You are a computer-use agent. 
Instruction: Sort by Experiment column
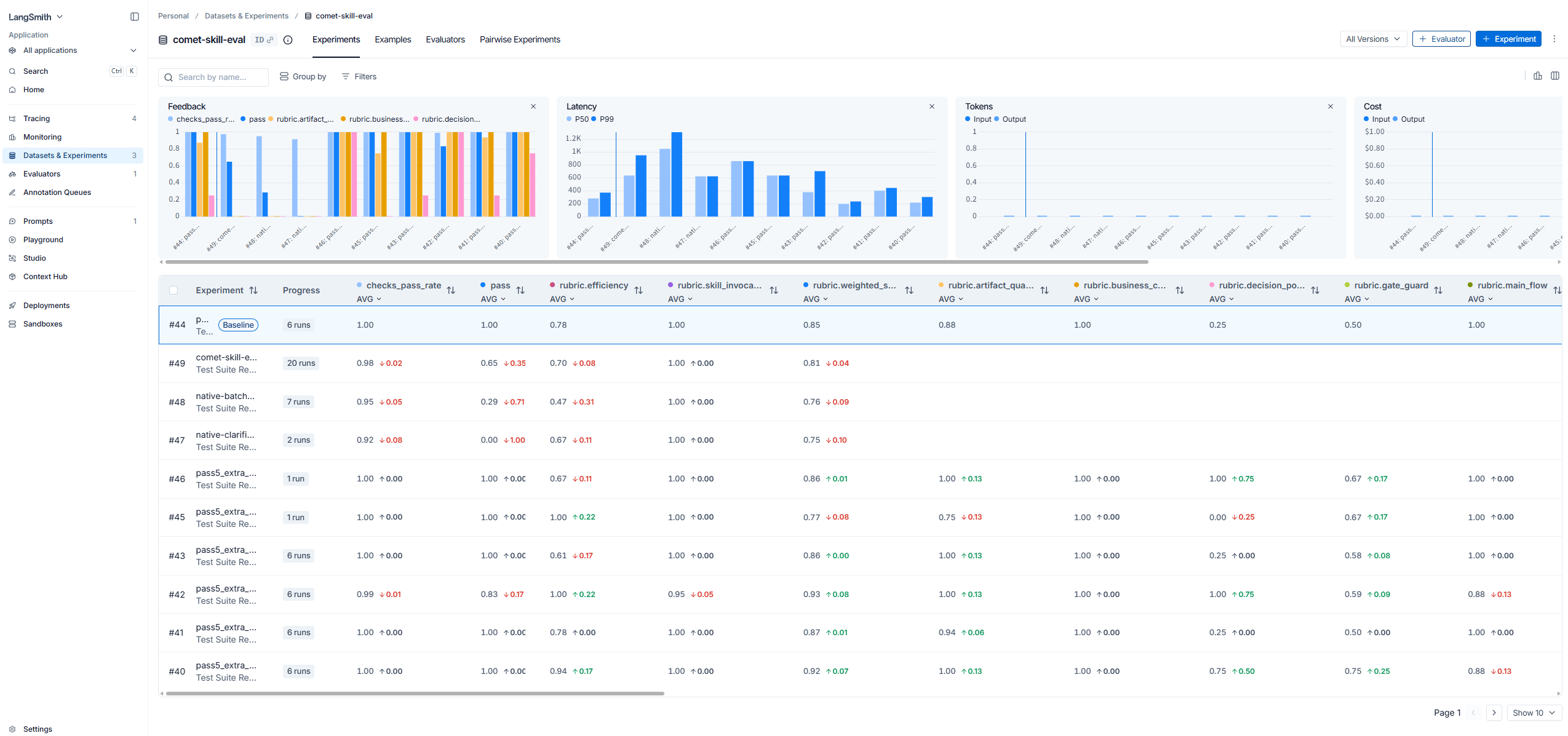coord(253,290)
